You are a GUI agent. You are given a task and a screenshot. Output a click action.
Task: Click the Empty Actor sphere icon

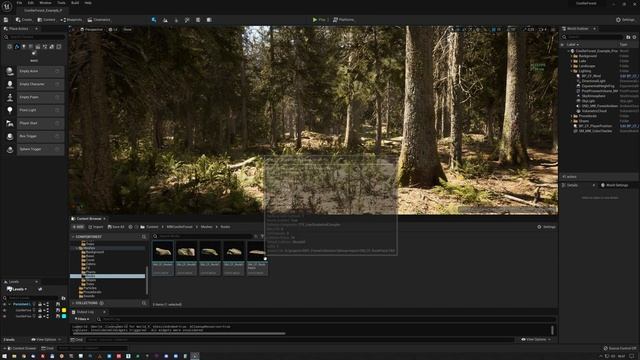point(10,71)
